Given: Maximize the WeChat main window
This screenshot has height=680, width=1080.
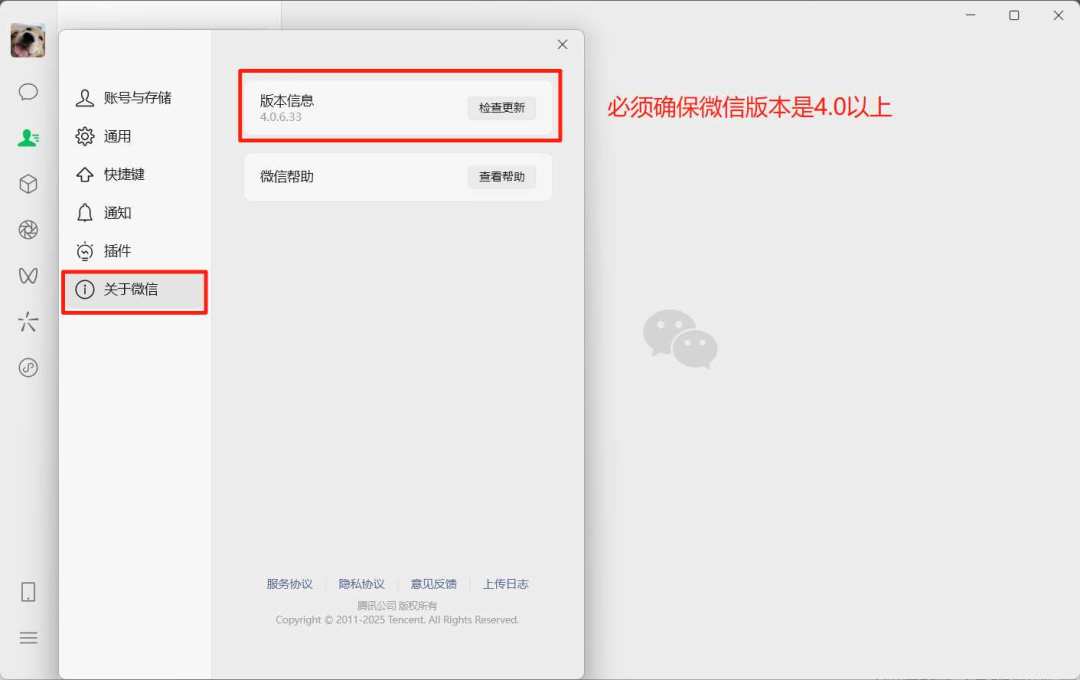Looking at the screenshot, I should coord(1014,15).
